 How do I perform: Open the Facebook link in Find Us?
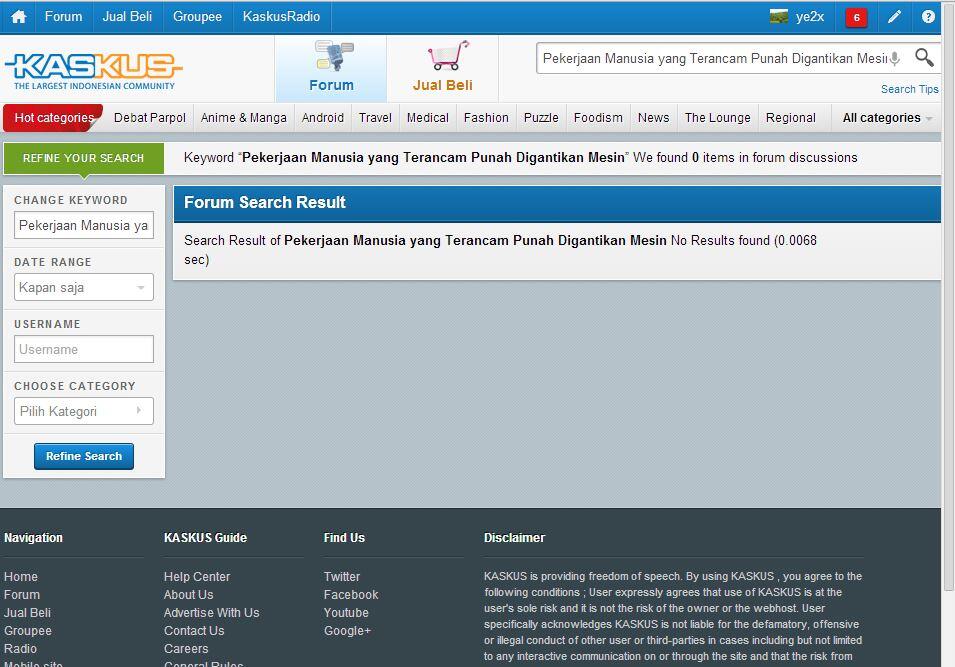tap(351, 595)
